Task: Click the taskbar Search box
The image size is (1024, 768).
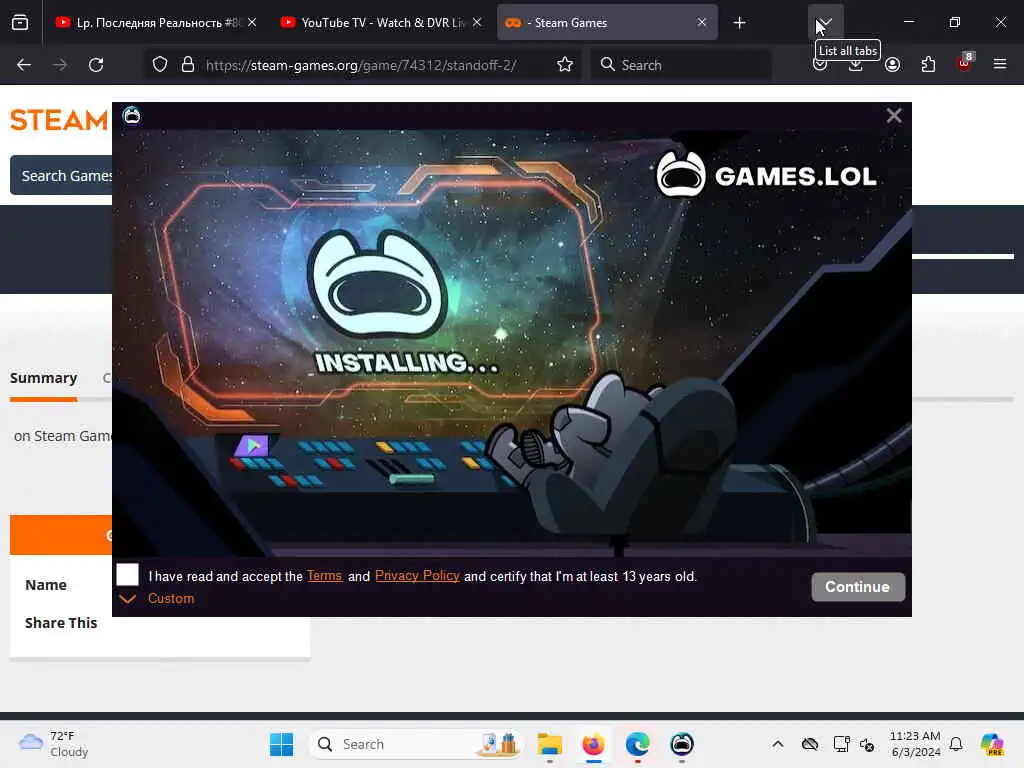Action: tap(415, 744)
